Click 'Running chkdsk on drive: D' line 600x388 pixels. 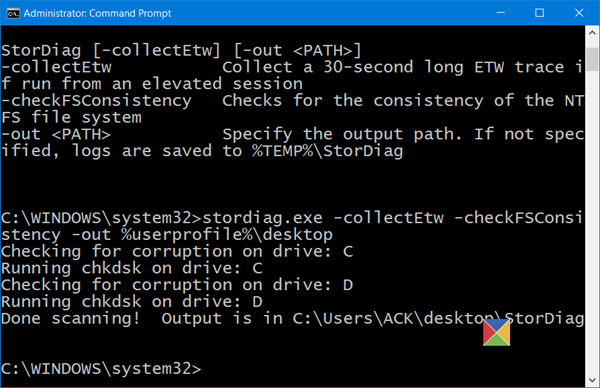(x=132, y=302)
